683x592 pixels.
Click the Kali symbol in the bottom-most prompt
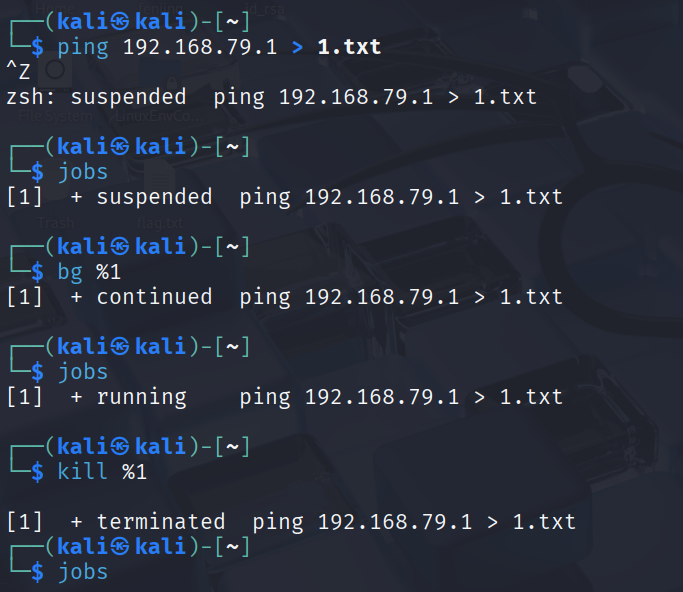(x=121, y=546)
